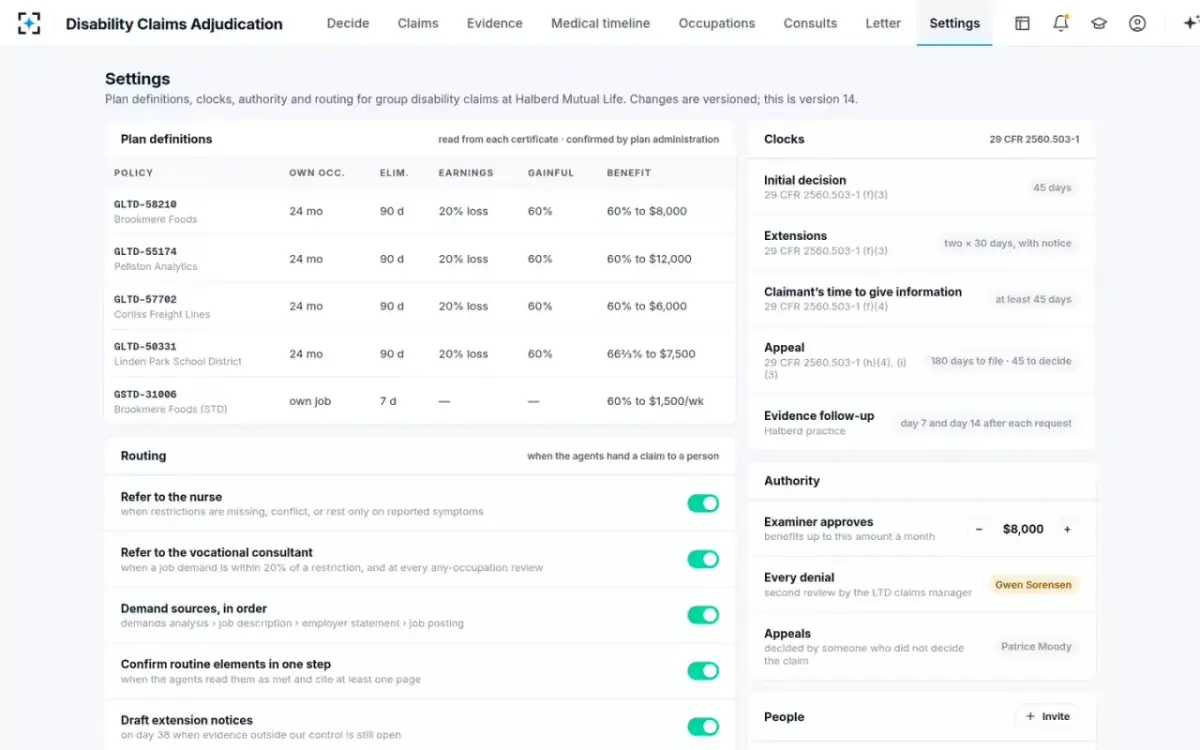
Task: Open the notifications bell
Action: pyautogui.click(x=1061, y=23)
